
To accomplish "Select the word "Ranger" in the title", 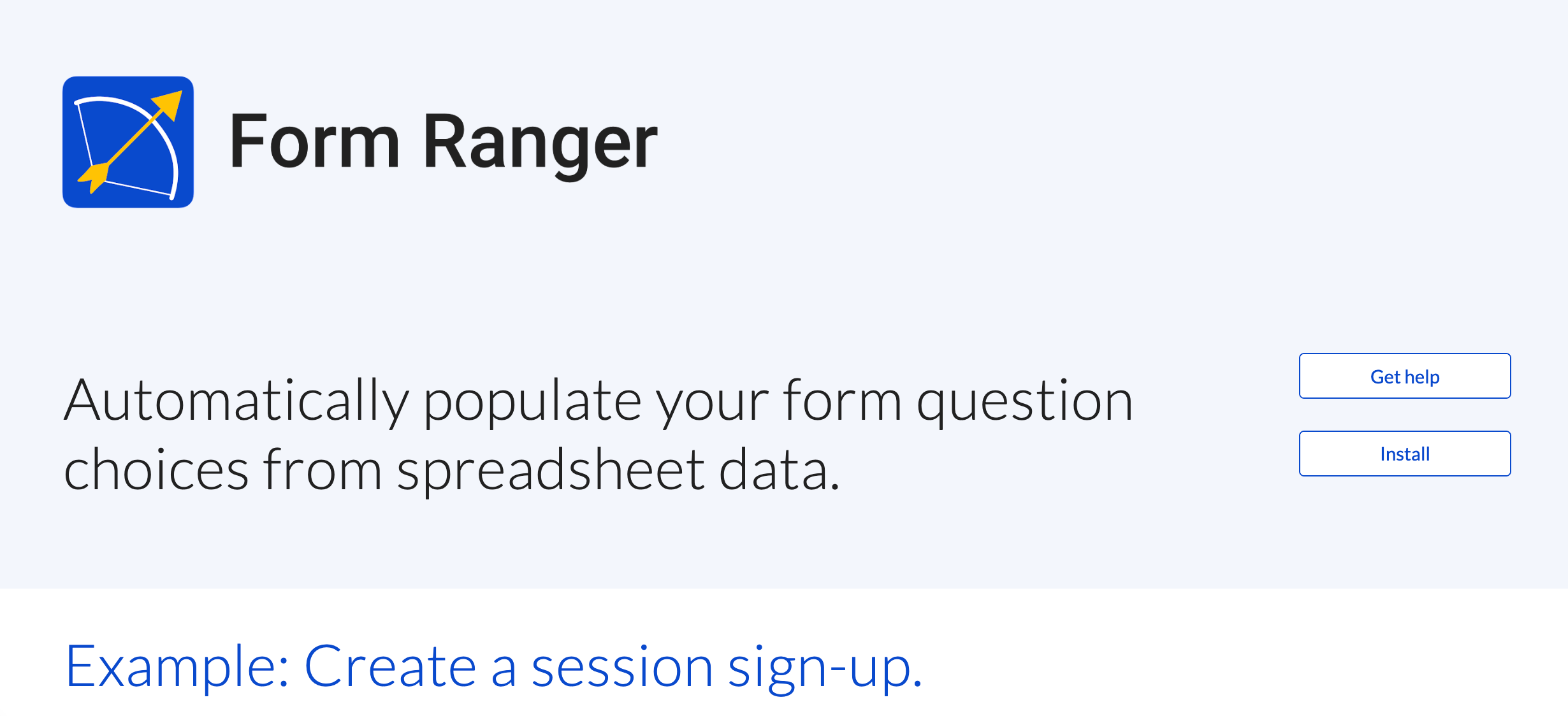I will 541,145.
